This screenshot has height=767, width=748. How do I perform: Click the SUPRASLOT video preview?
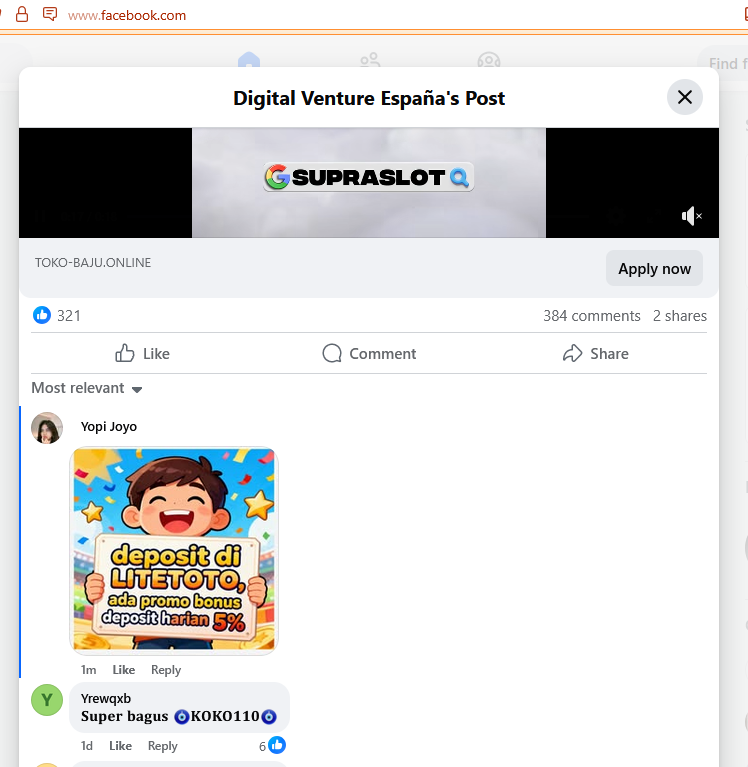(x=369, y=182)
